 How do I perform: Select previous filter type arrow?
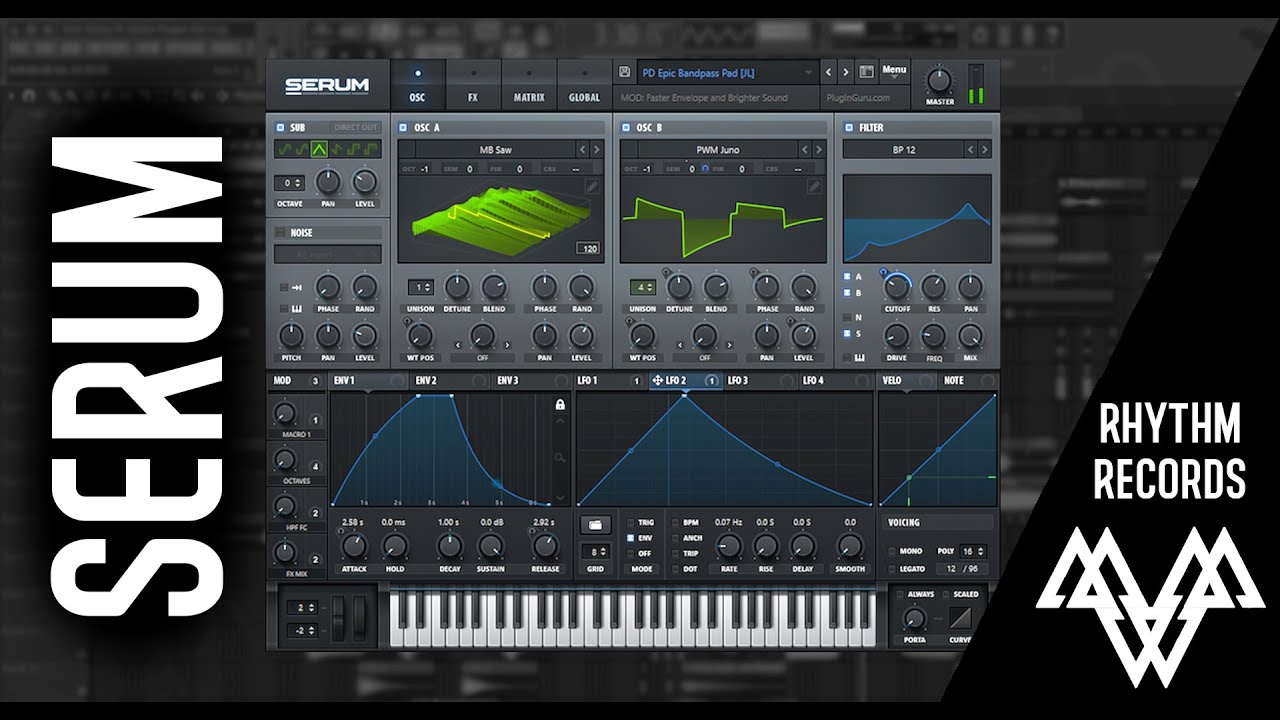tap(970, 150)
